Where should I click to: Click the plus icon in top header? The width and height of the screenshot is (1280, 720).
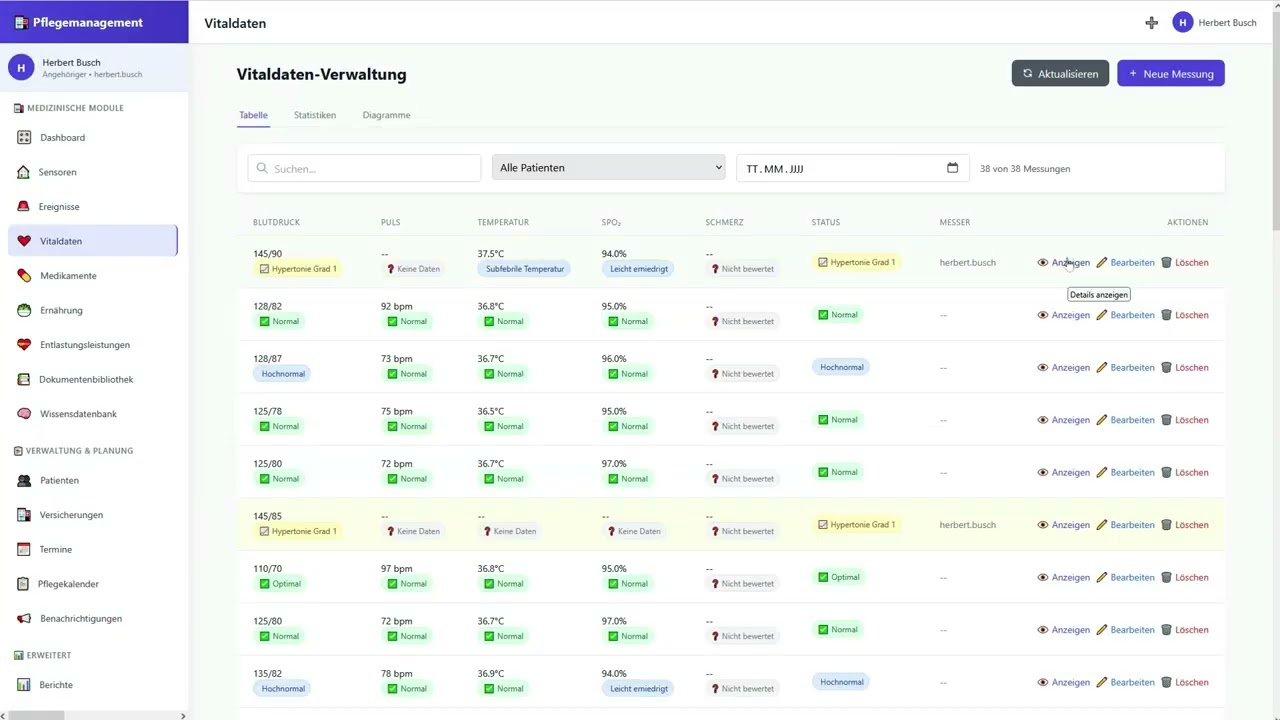[x=1151, y=23]
